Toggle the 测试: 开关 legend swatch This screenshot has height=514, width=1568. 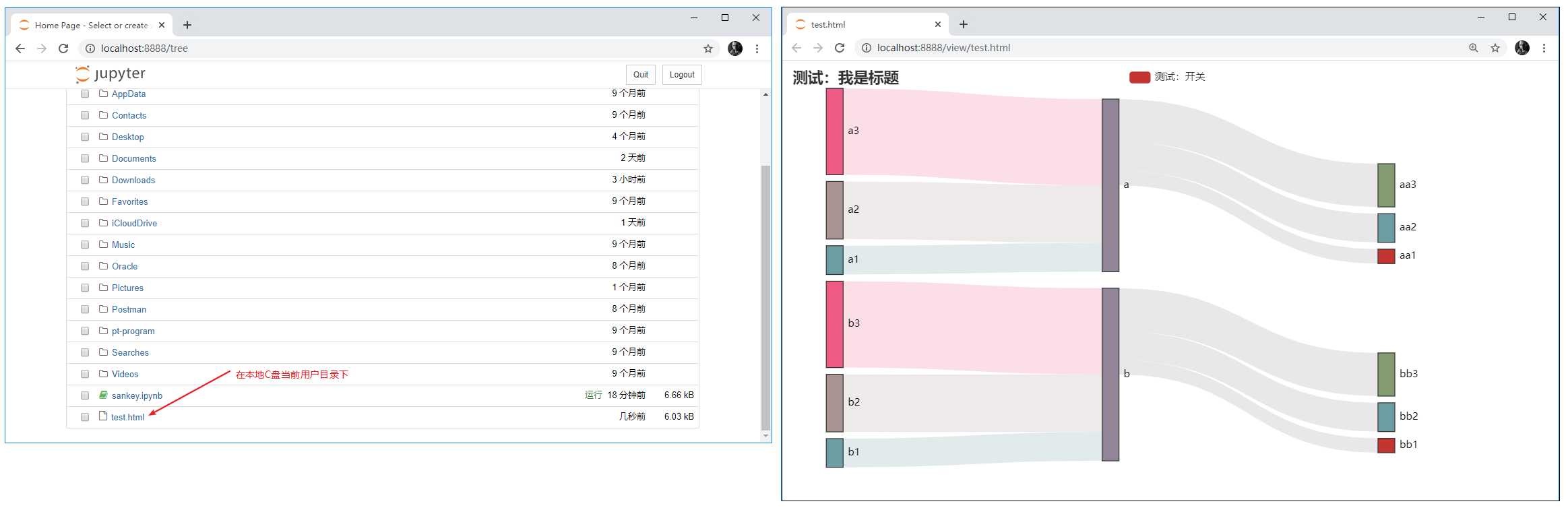tap(1139, 77)
